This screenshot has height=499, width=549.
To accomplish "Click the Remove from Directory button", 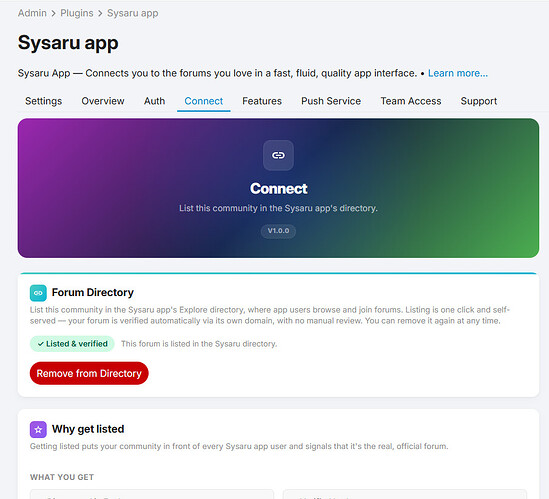I will (x=89, y=373).
